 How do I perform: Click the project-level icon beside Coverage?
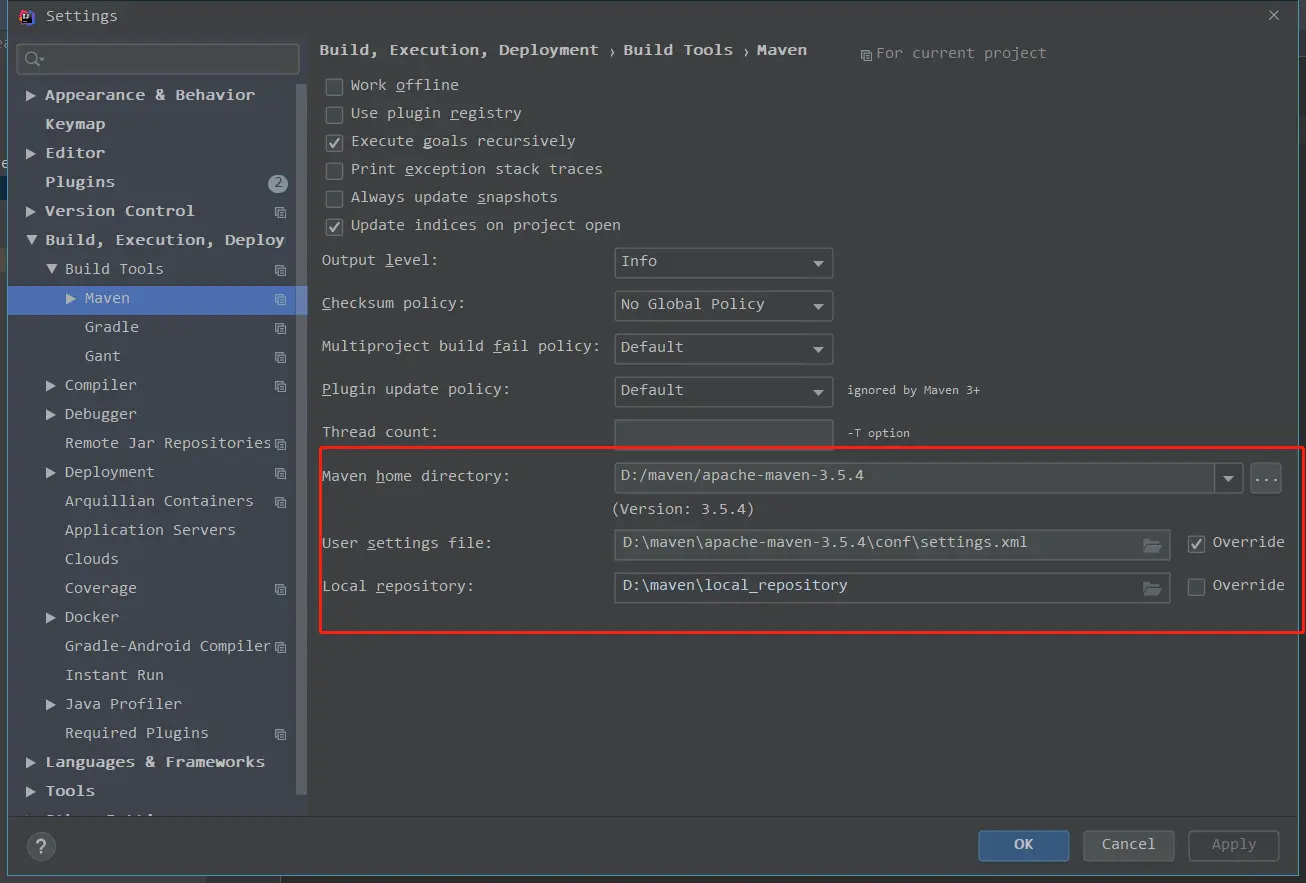[280, 589]
